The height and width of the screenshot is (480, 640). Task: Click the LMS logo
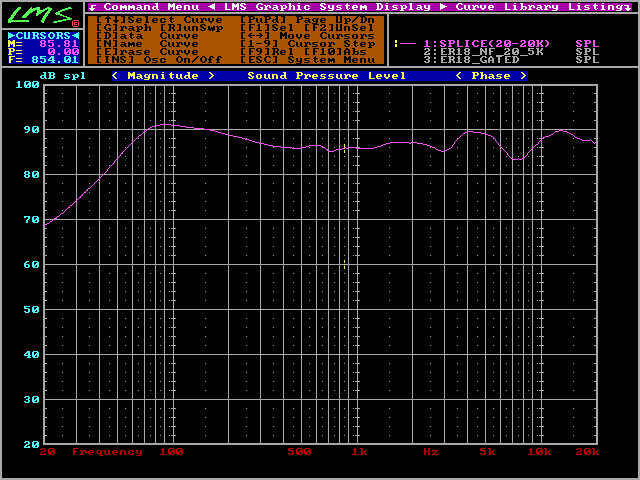tap(42, 15)
